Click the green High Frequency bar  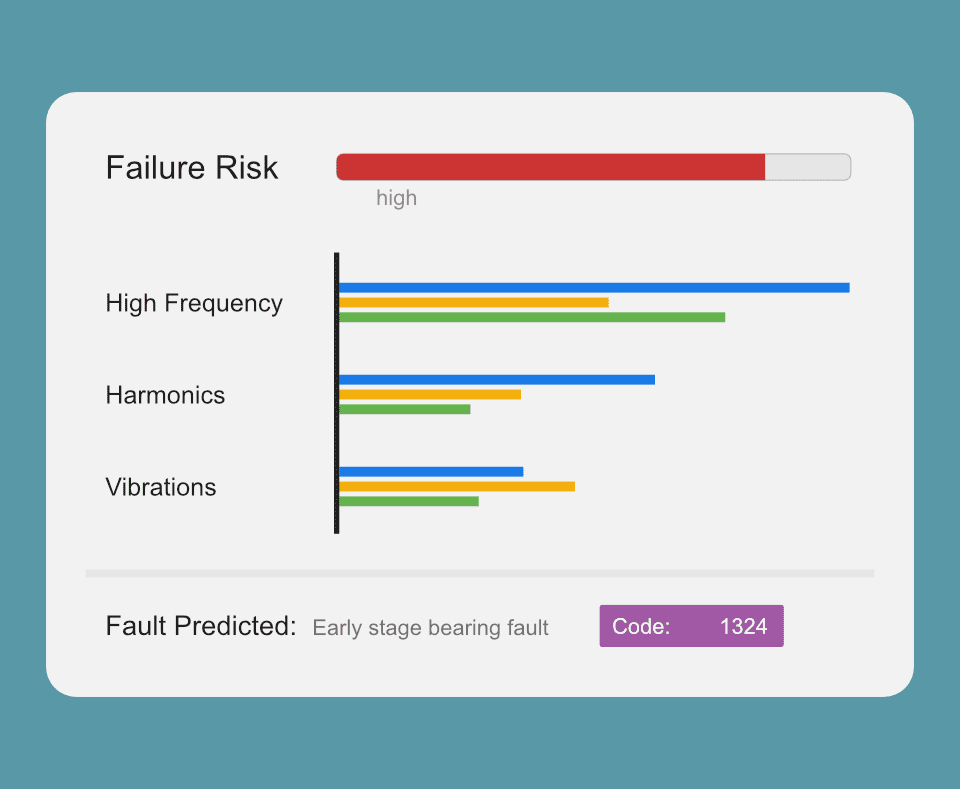[531, 317]
